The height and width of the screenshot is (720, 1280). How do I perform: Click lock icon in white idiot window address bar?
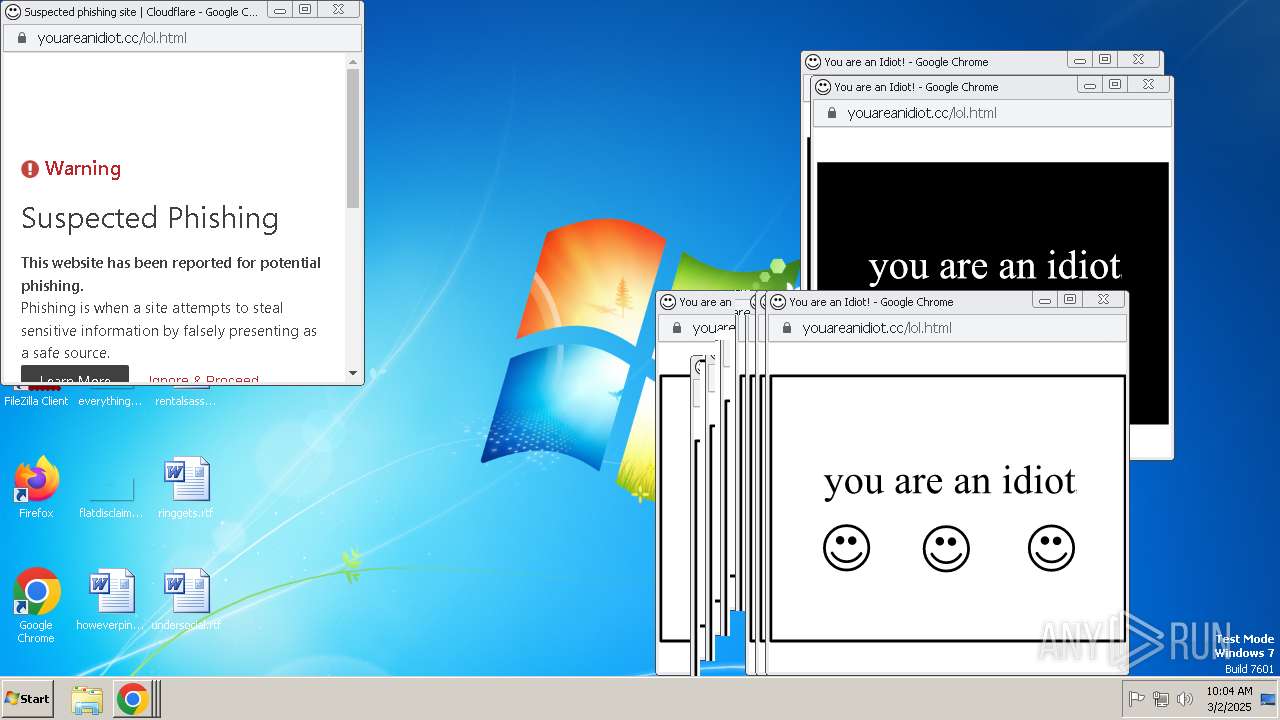785,328
